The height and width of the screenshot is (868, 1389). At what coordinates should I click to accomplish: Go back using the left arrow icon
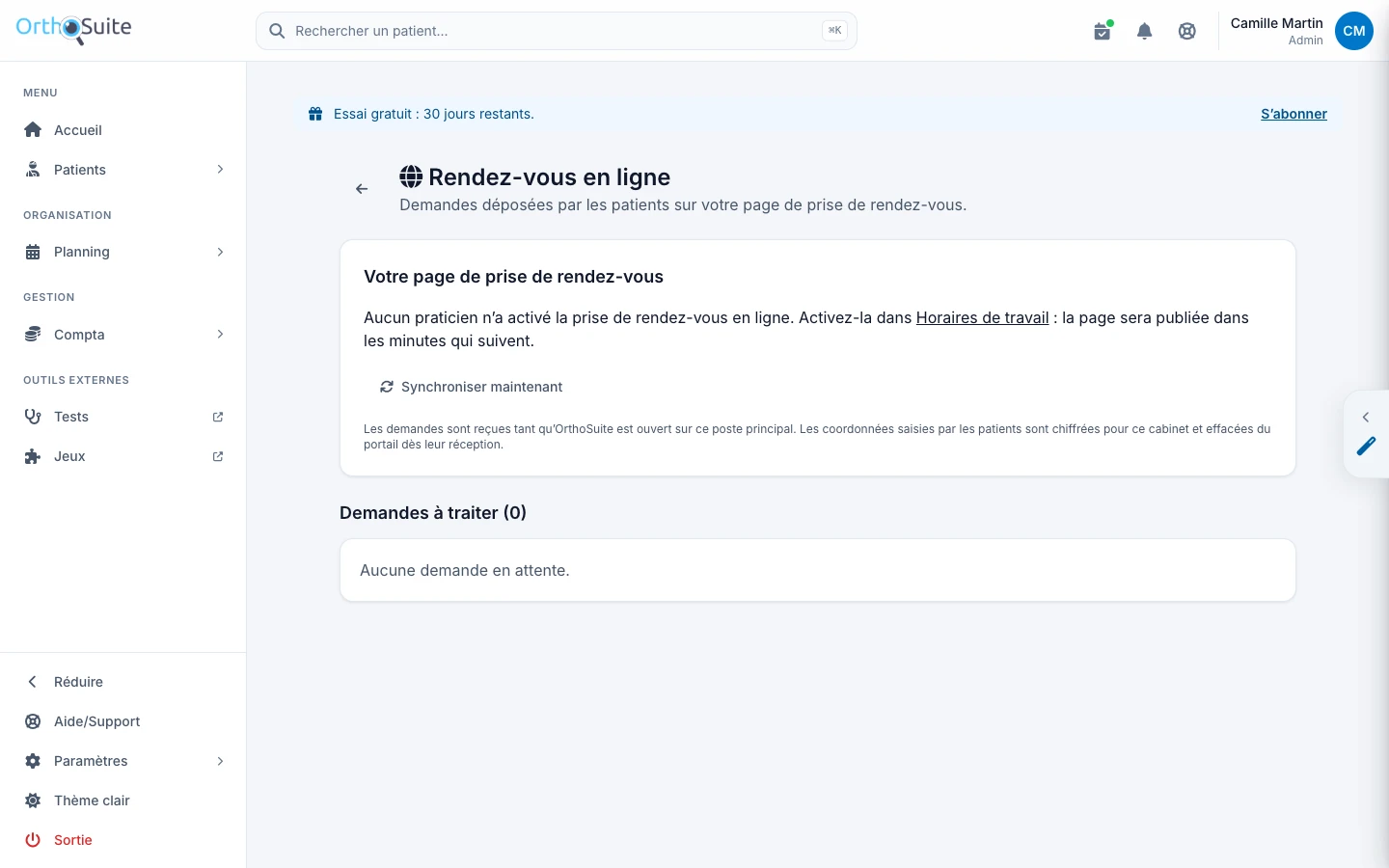(362, 189)
